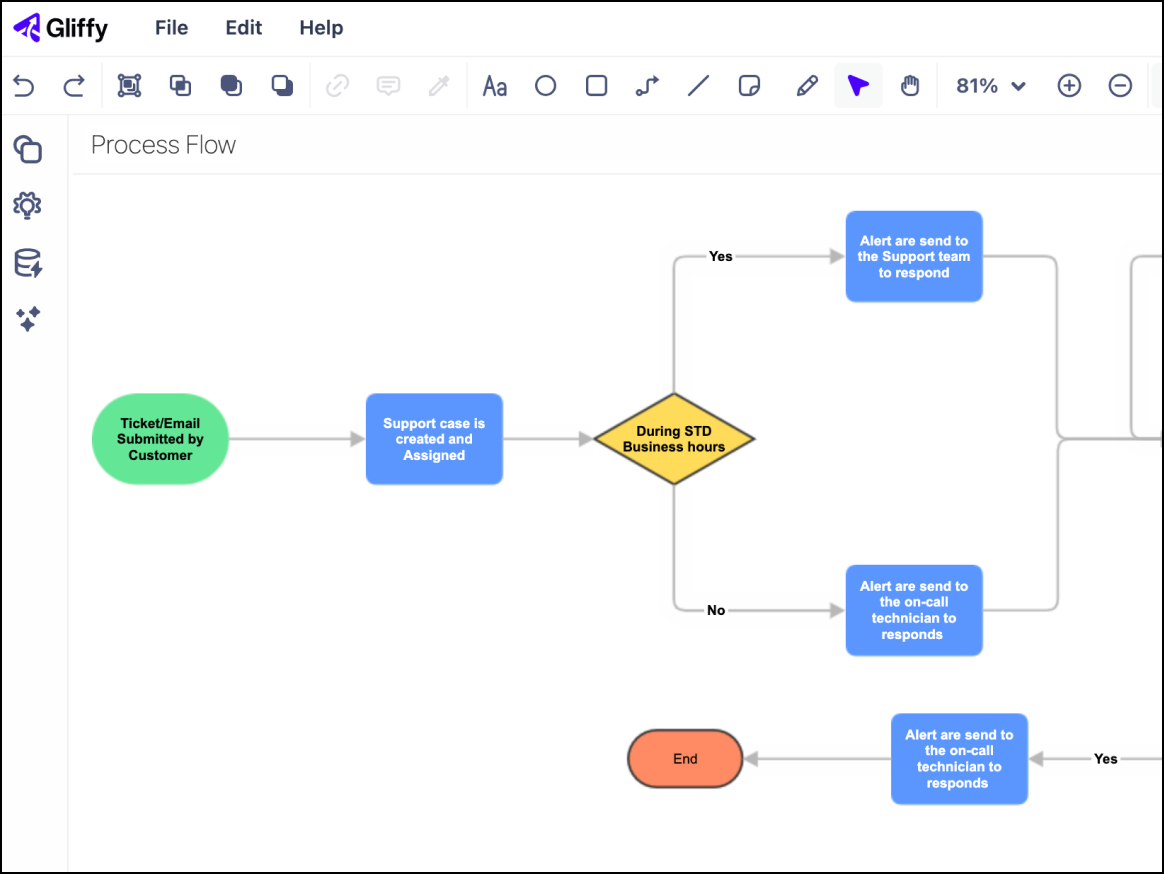The height and width of the screenshot is (874, 1164).
Task: Select the connector tool
Action: tap(647, 86)
